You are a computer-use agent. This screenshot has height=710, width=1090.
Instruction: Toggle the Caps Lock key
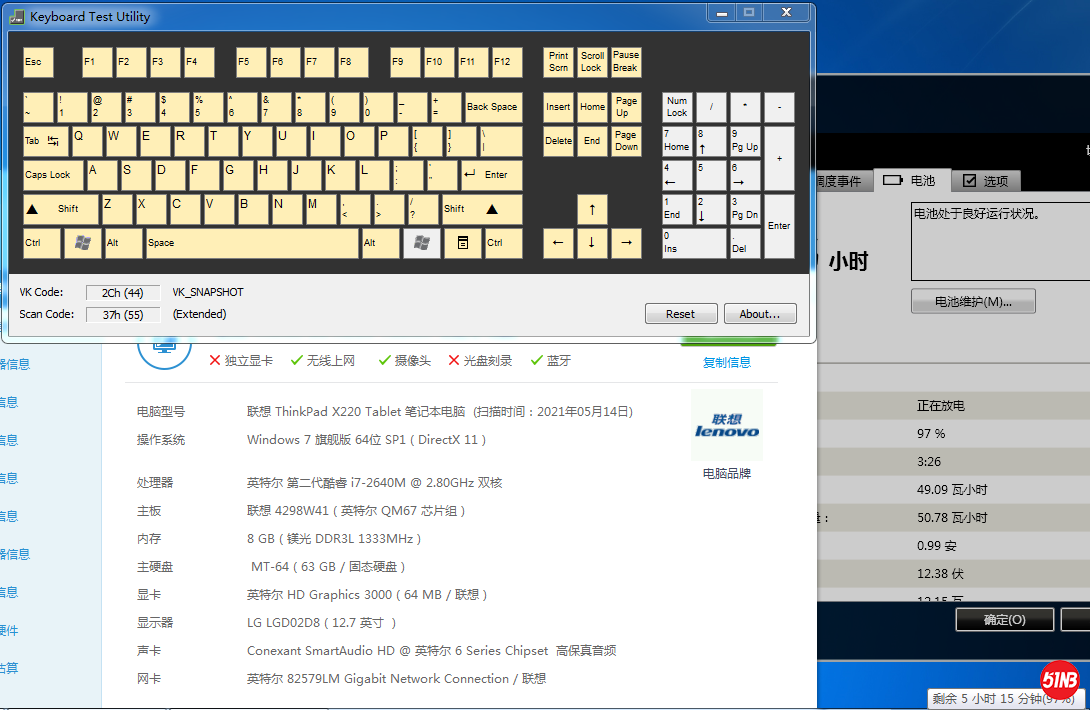tap(52, 175)
